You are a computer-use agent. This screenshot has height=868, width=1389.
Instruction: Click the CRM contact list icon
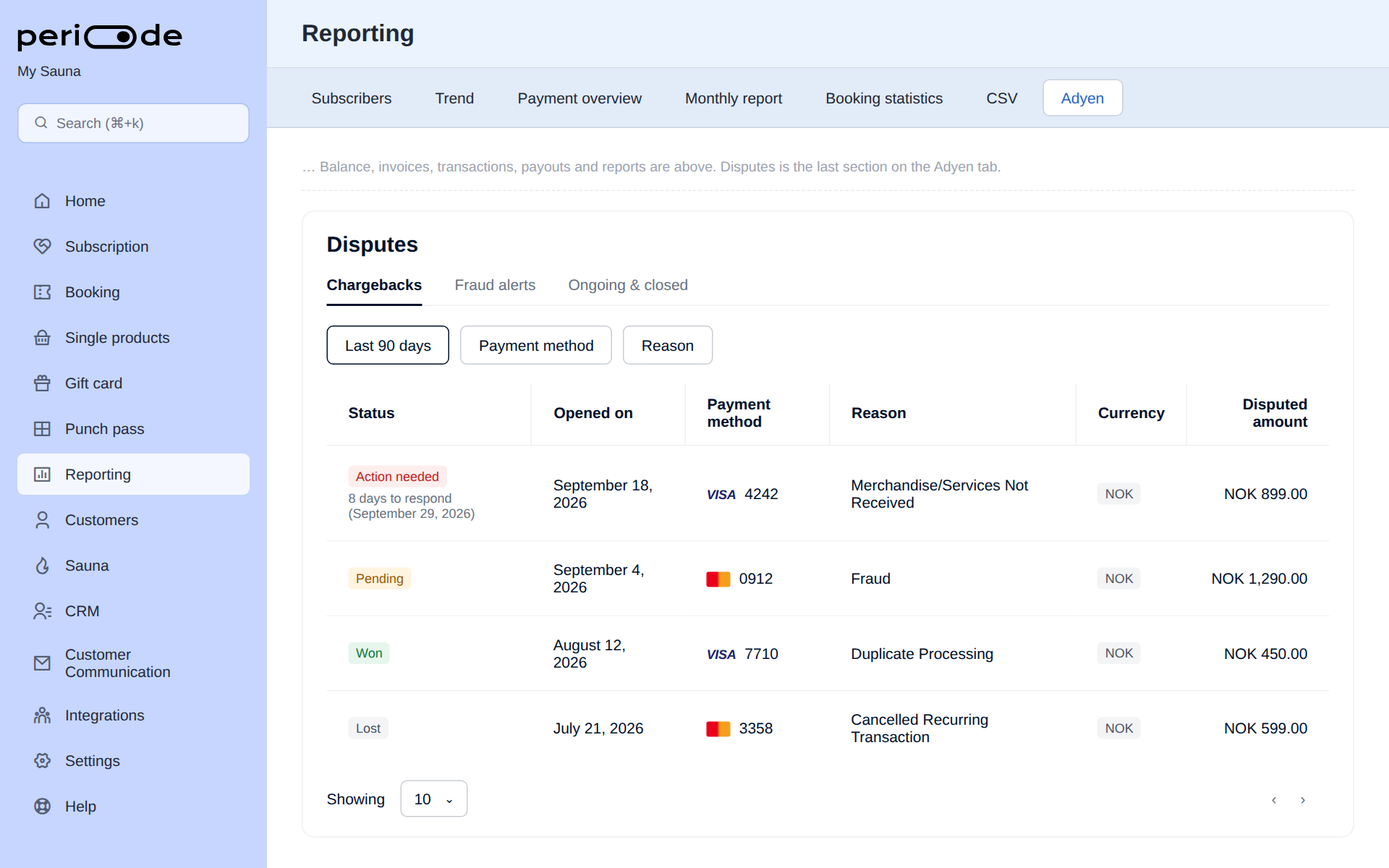coord(42,611)
